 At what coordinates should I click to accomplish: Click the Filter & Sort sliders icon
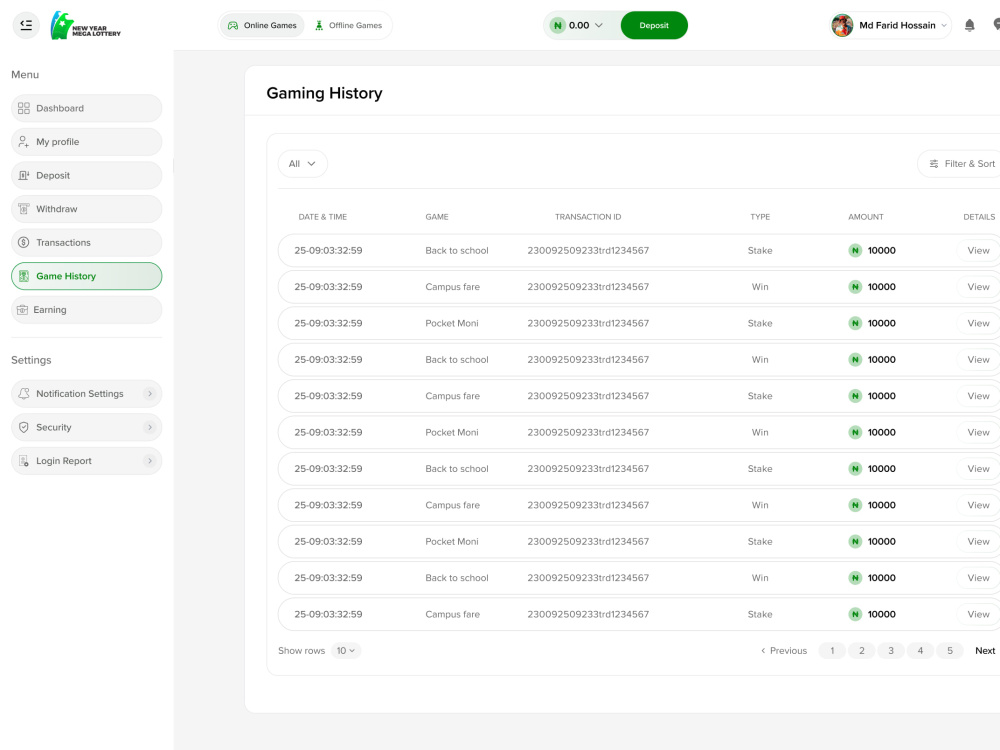[x=934, y=164]
